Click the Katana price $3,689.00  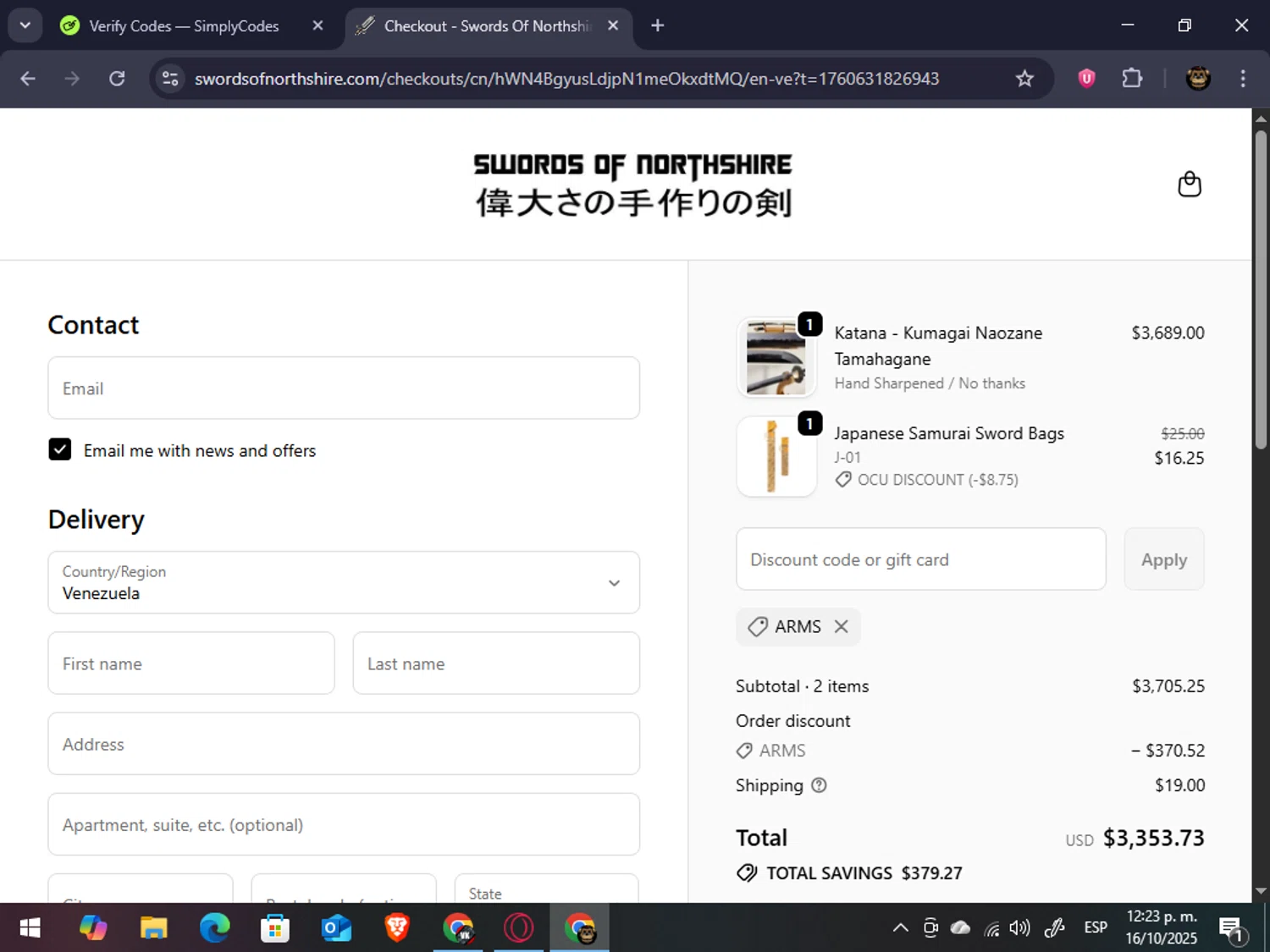coord(1168,333)
